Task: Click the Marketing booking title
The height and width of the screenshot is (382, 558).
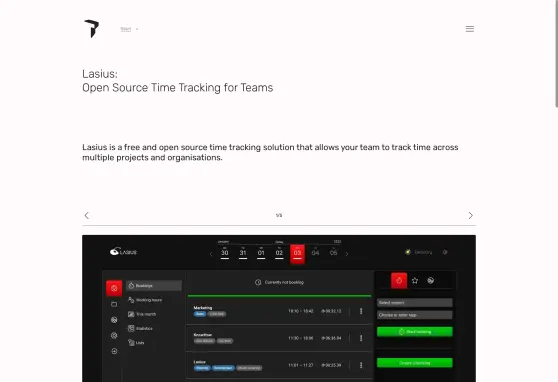Action: 203,308
